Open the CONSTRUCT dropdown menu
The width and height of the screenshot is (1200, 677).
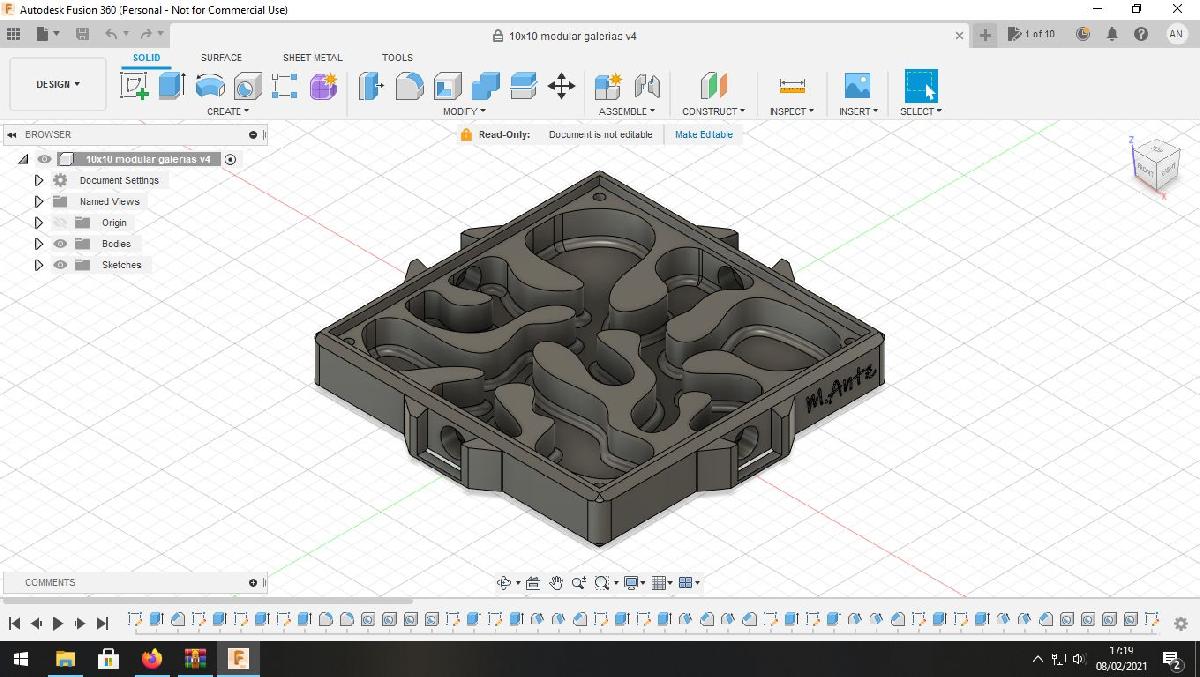tap(714, 111)
